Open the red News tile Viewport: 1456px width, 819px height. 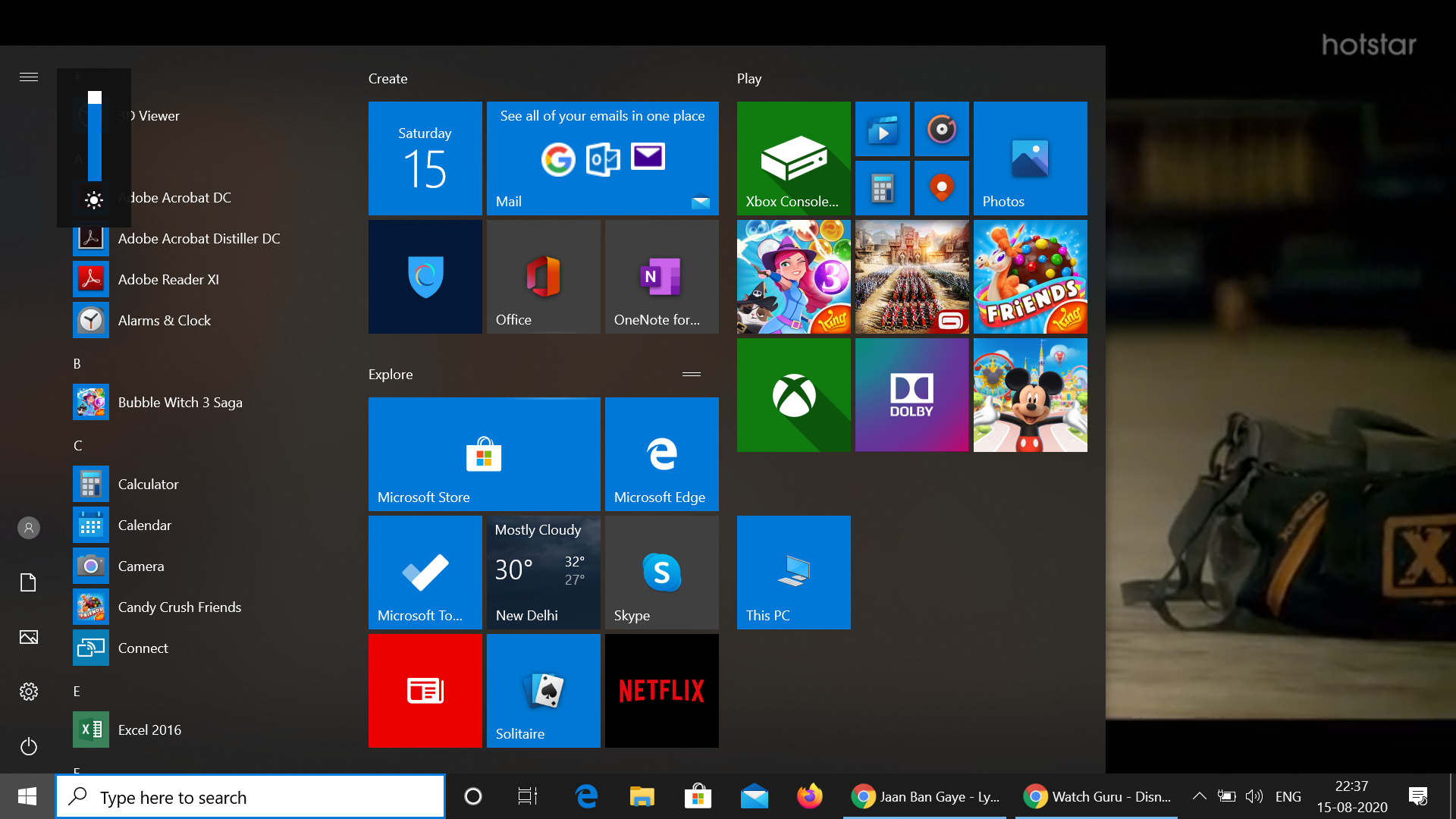tap(425, 691)
